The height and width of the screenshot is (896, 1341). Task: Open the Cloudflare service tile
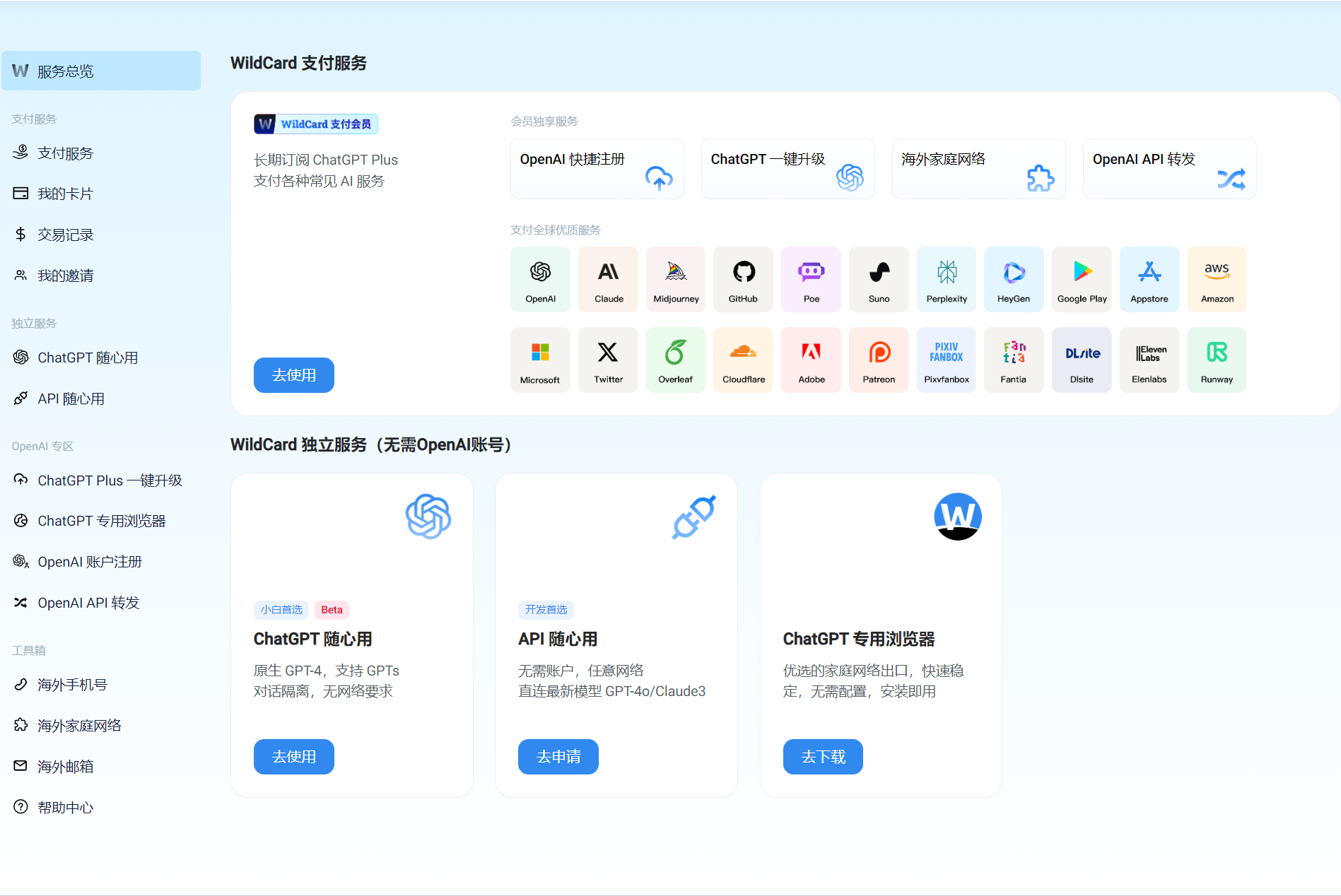(743, 360)
